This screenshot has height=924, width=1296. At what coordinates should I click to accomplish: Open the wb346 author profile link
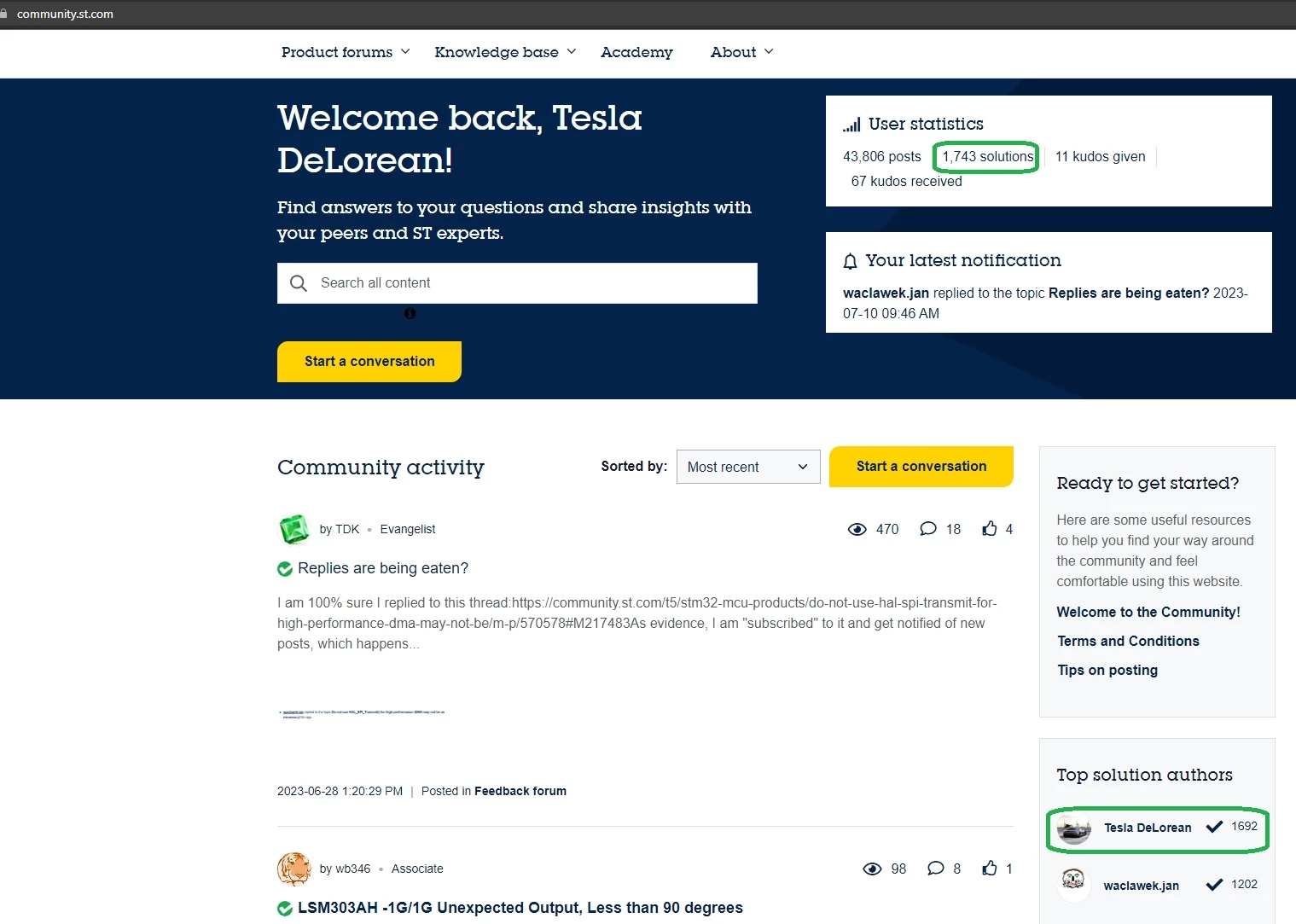click(x=353, y=869)
